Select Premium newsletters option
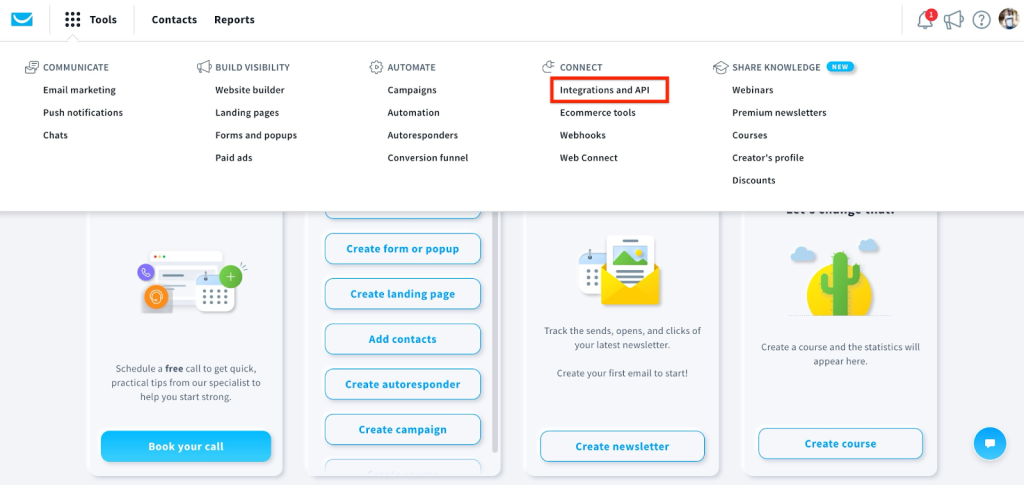1024x485 pixels. click(x=779, y=113)
